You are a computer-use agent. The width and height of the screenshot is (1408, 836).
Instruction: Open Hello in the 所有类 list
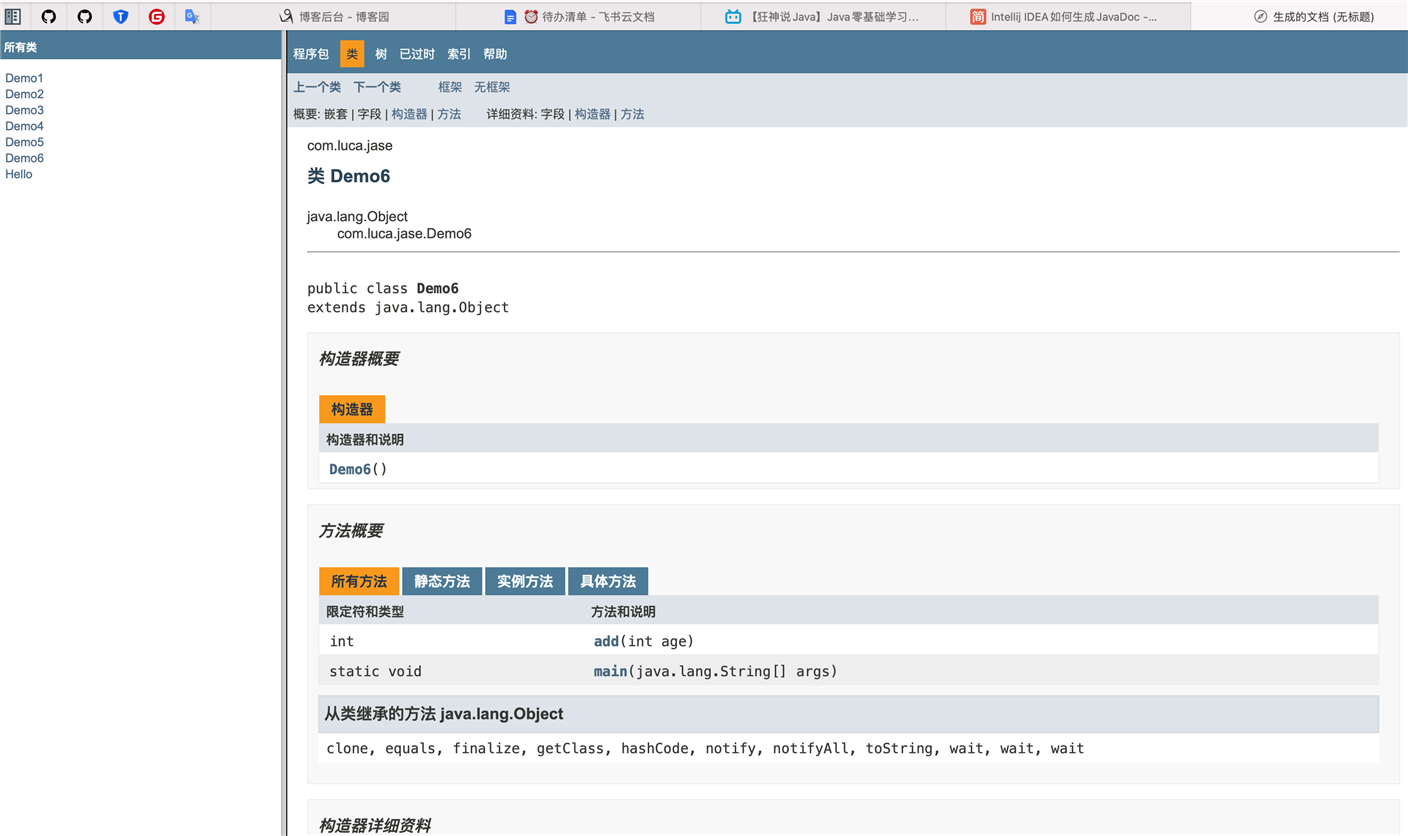click(x=19, y=174)
